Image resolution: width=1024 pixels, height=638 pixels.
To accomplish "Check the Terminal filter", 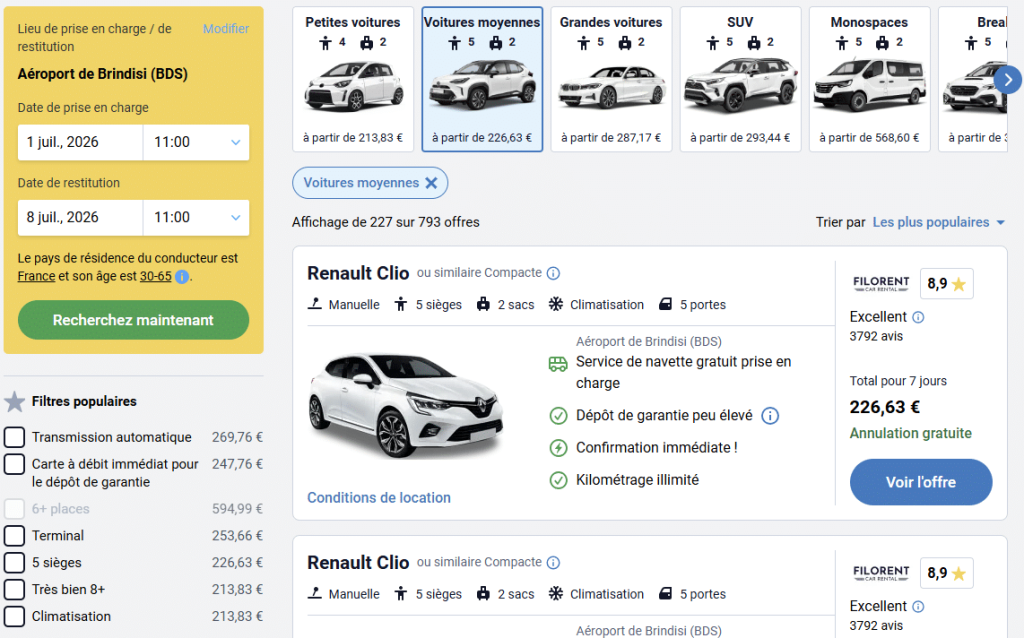I will tap(14, 536).
